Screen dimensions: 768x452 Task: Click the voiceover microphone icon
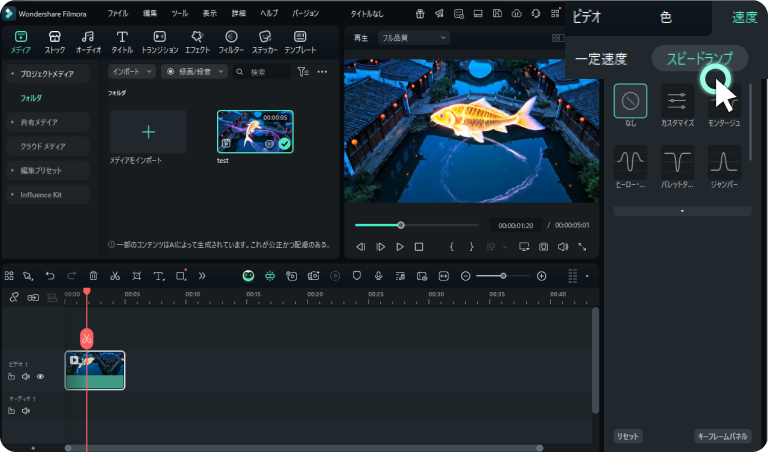(x=379, y=276)
